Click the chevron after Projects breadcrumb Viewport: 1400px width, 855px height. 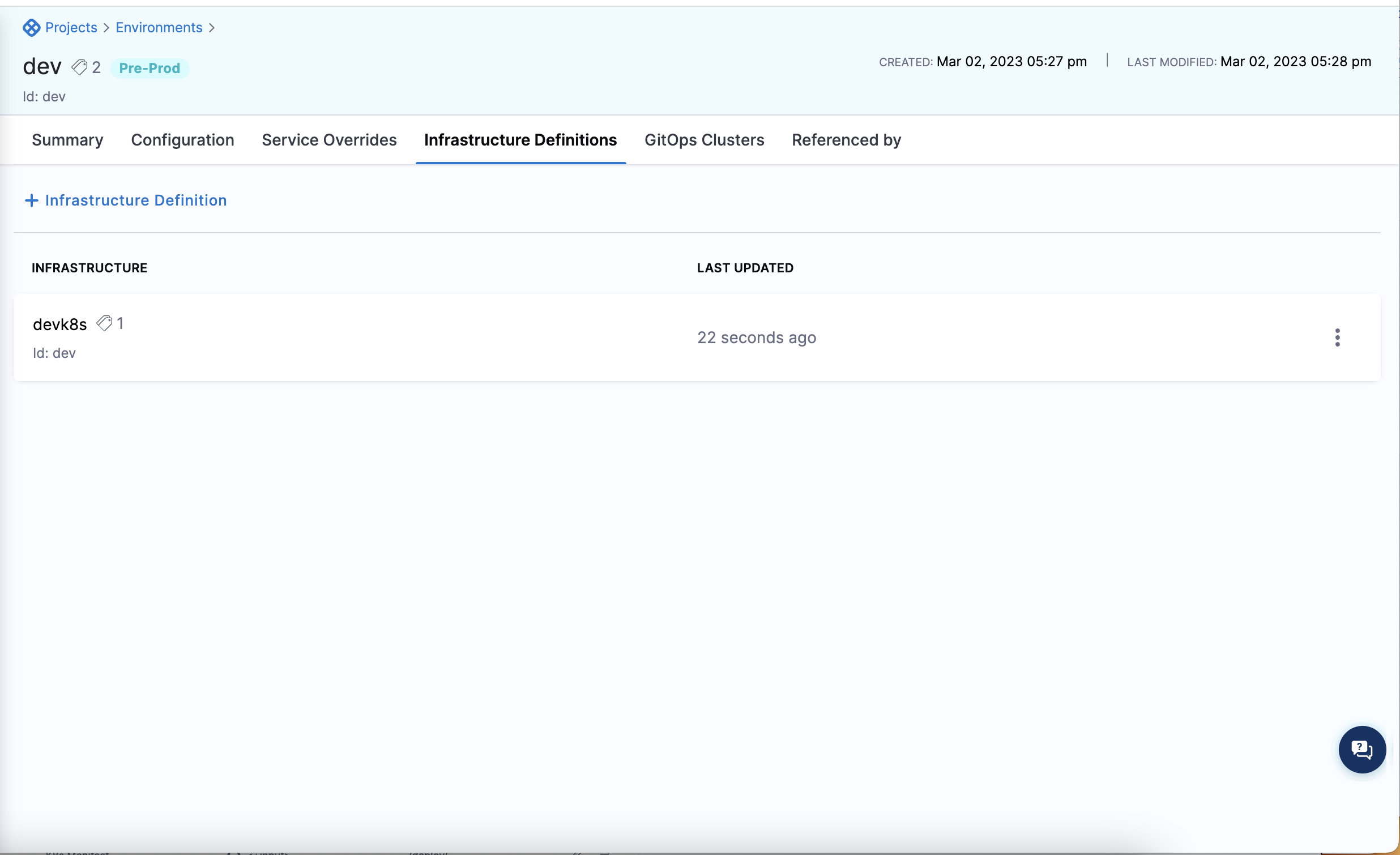click(106, 28)
